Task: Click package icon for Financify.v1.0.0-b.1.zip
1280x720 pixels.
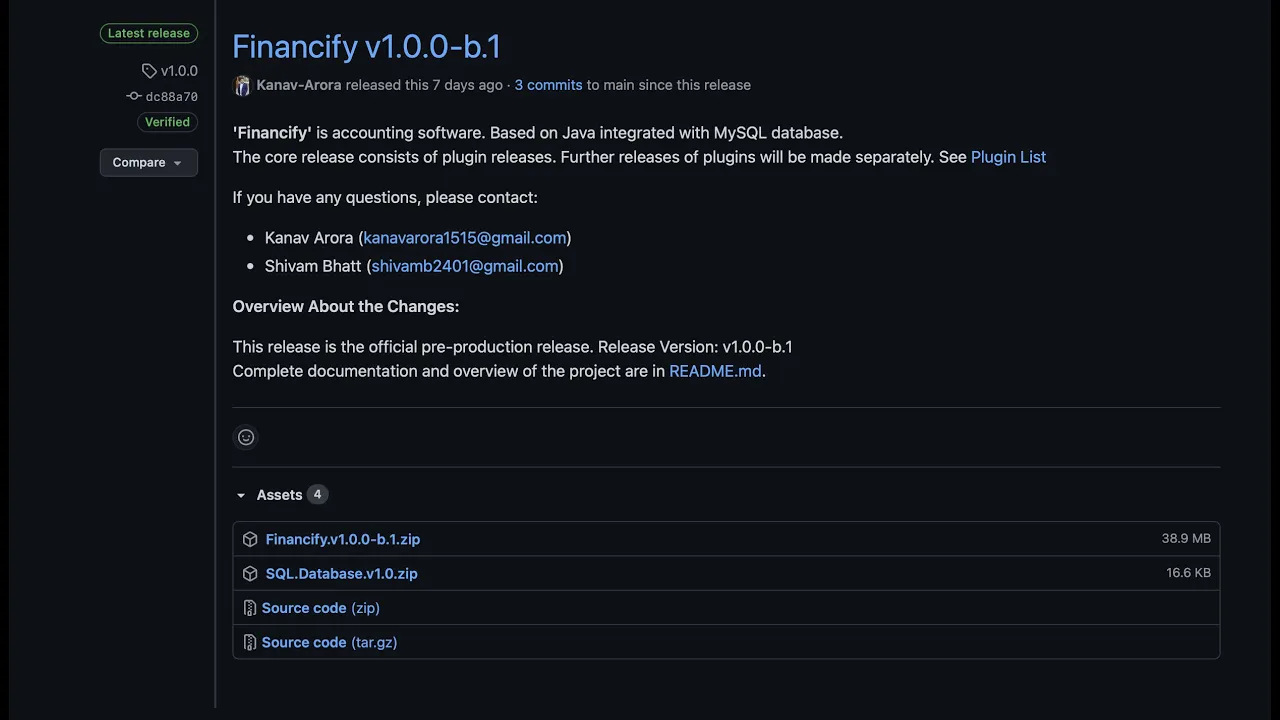Action: point(250,539)
